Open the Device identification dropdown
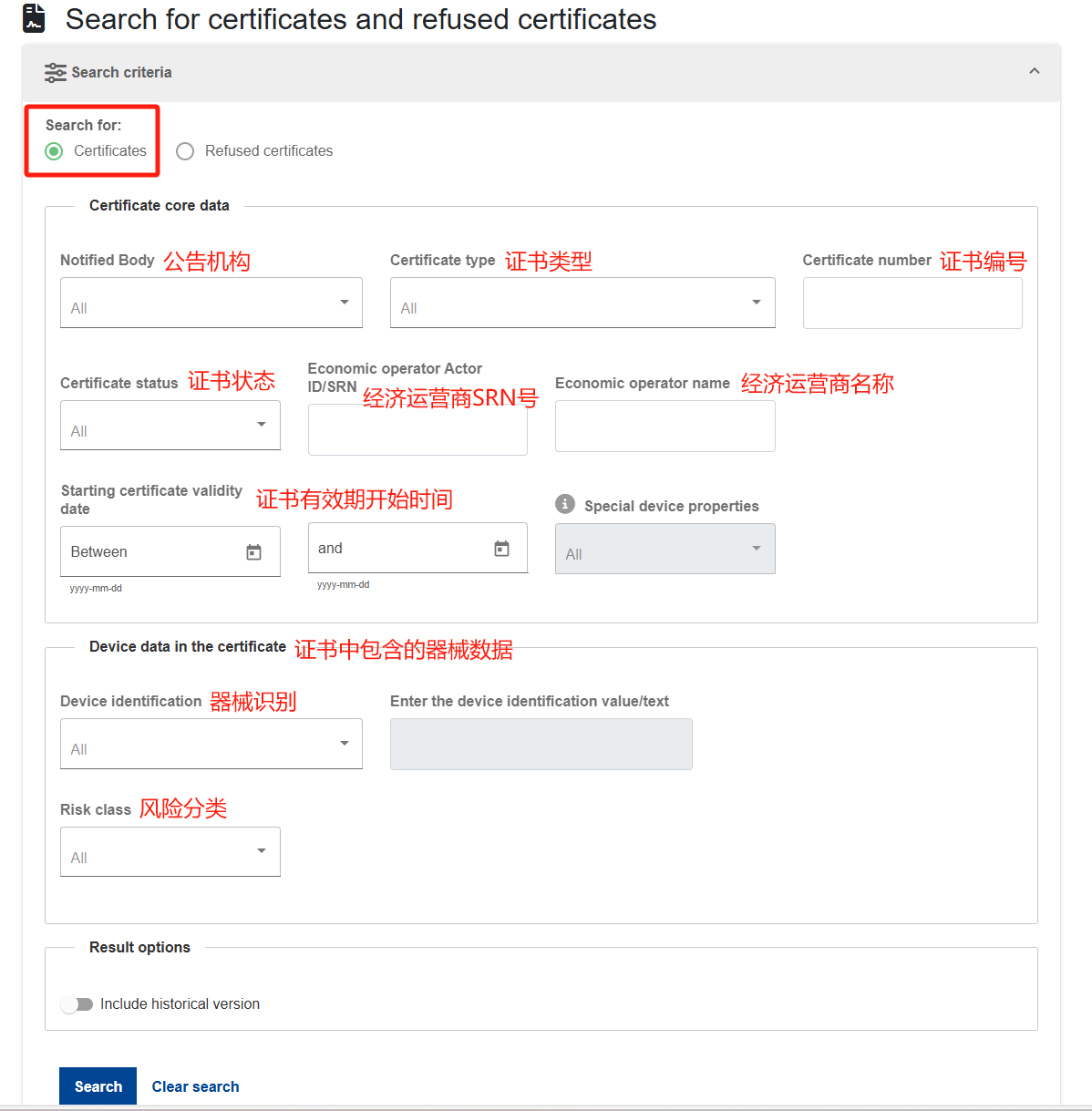This screenshot has width=1092, height=1111. [x=211, y=744]
